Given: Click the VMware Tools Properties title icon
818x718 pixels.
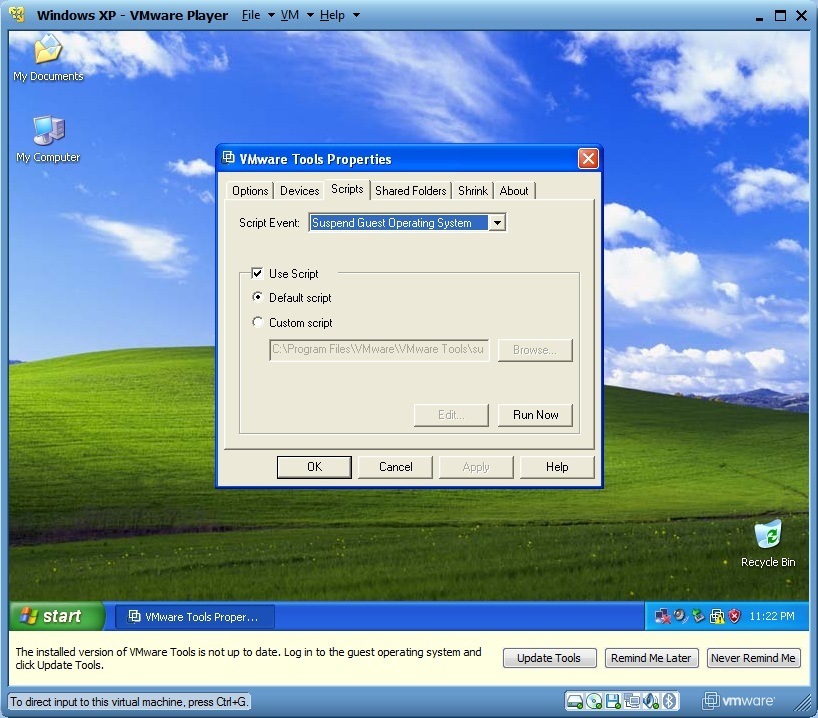Looking at the screenshot, I should click(x=228, y=158).
